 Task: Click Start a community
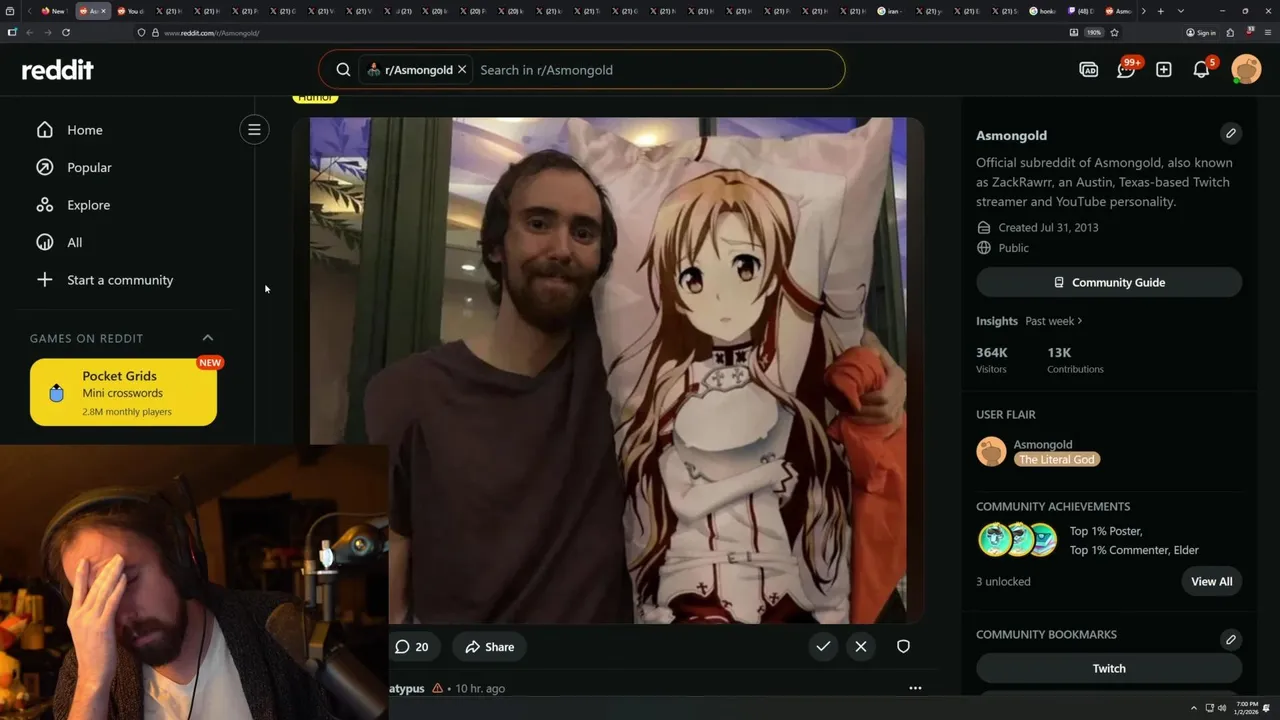click(x=120, y=280)
